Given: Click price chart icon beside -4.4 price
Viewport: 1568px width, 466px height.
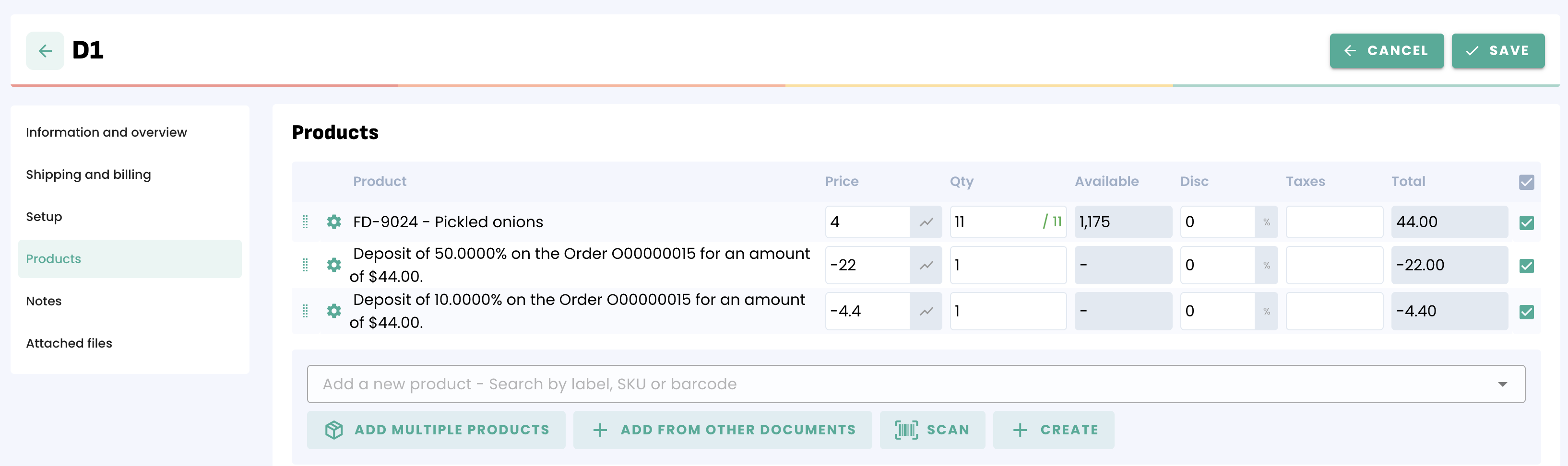Looking at the screenshot, I should click(x=926, y=312).
